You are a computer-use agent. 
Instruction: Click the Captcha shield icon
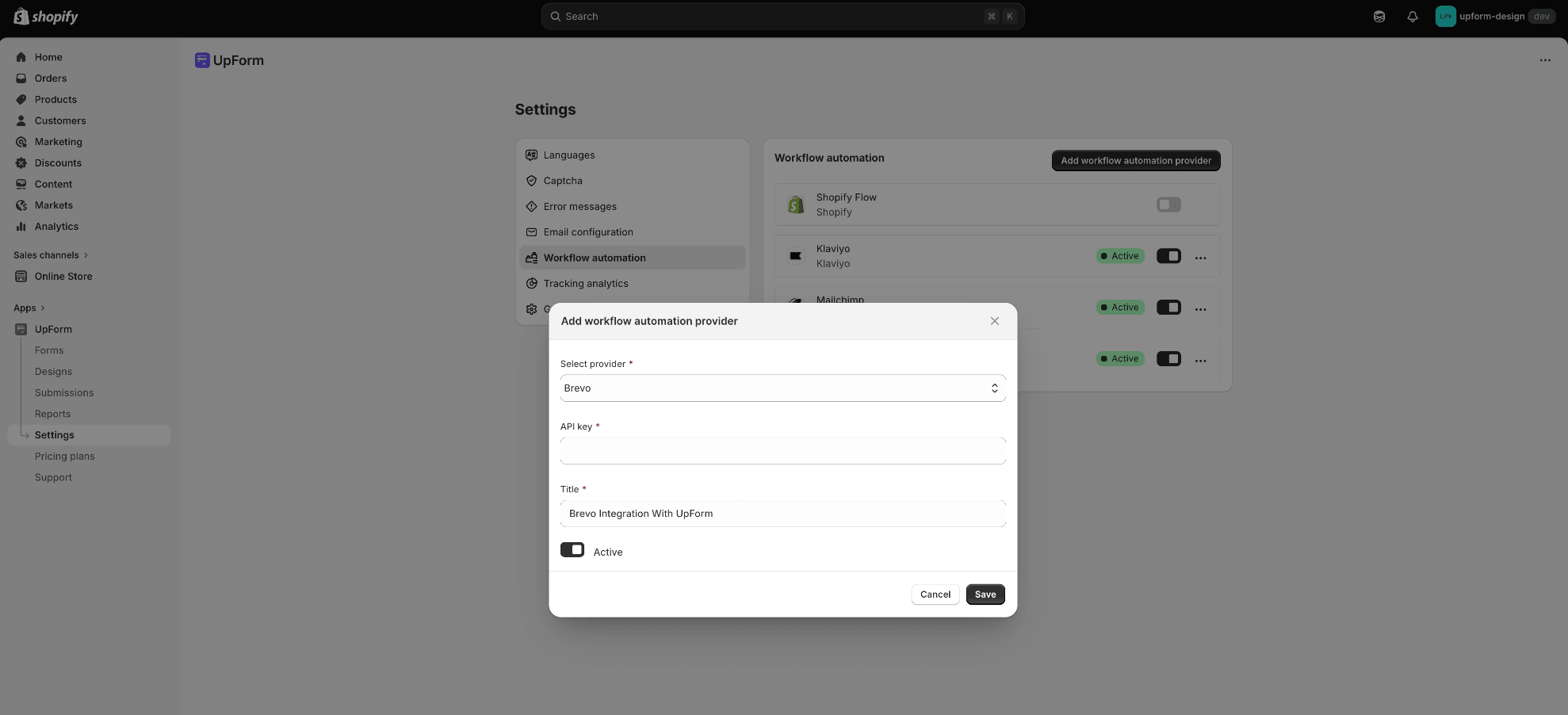point(532,181)
